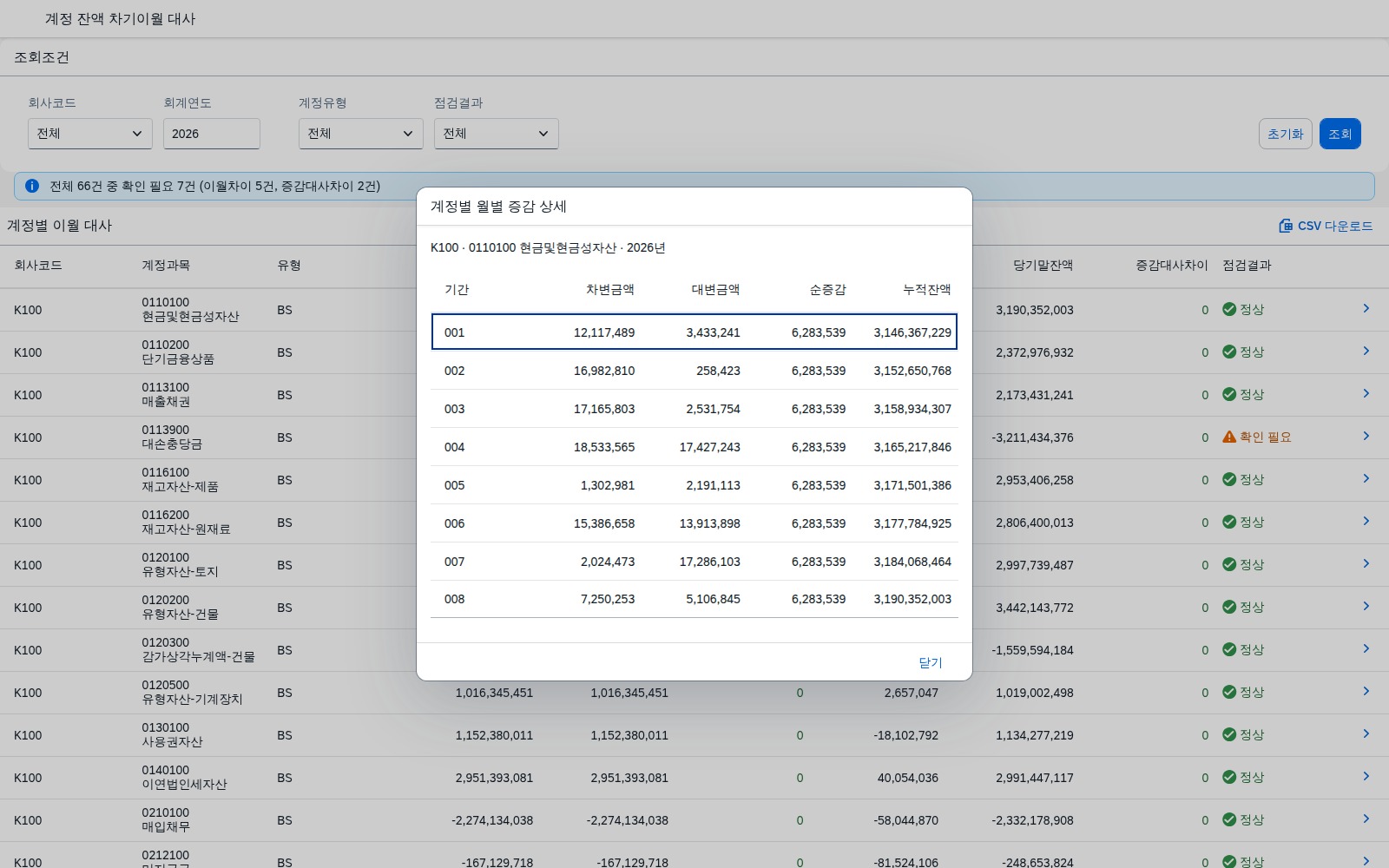
Task: Click ending balance -3,211,434,376 for 대손충당금
Action: (x=1032, y=437)
